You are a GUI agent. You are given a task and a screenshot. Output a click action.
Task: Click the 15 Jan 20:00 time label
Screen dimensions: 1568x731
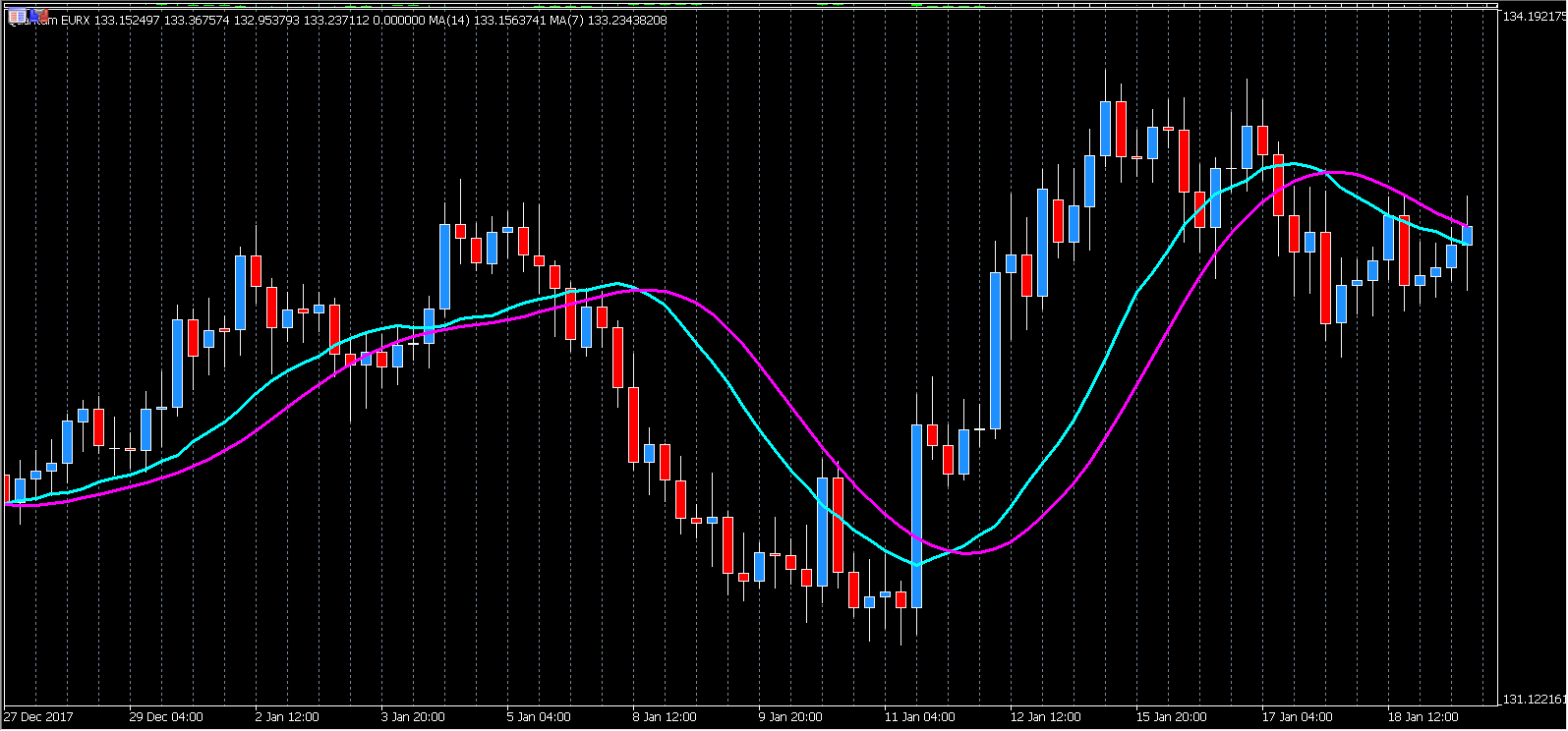pyautogui.click(x=1170, y=717)
